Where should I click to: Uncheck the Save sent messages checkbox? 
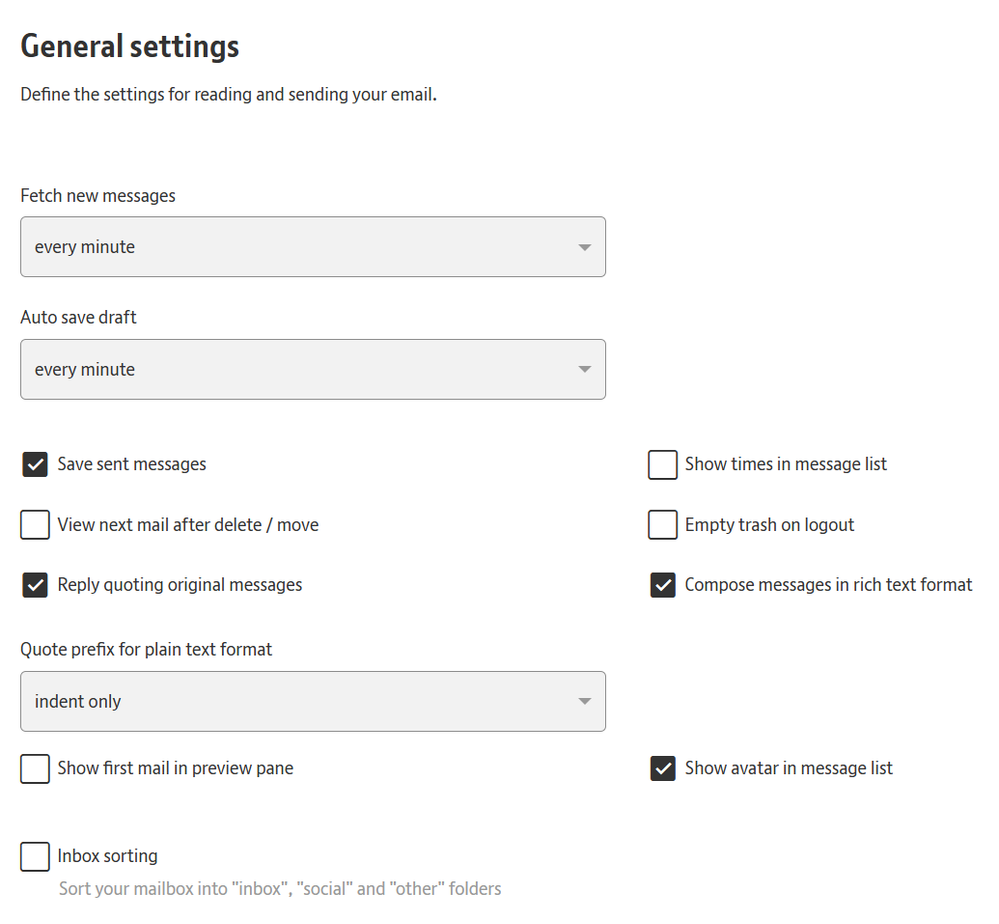35,465
